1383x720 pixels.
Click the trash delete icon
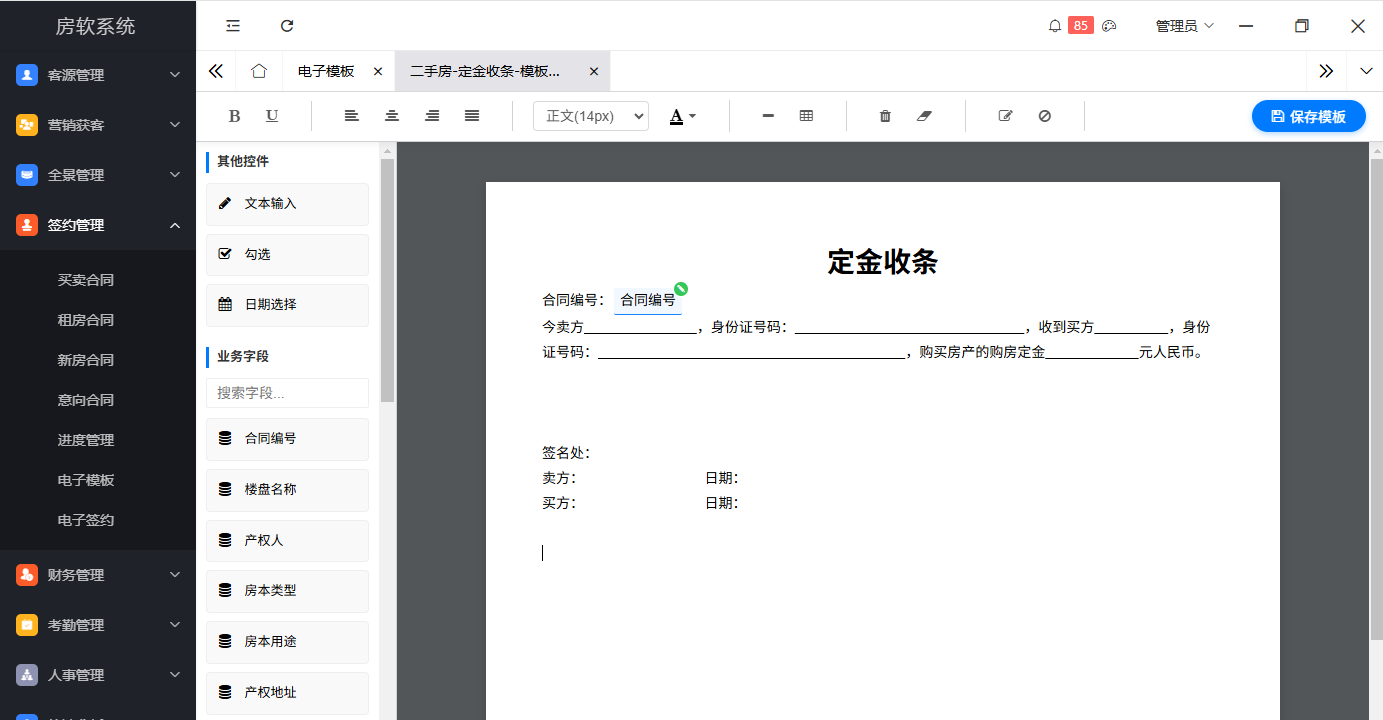(x=884, y=116)
